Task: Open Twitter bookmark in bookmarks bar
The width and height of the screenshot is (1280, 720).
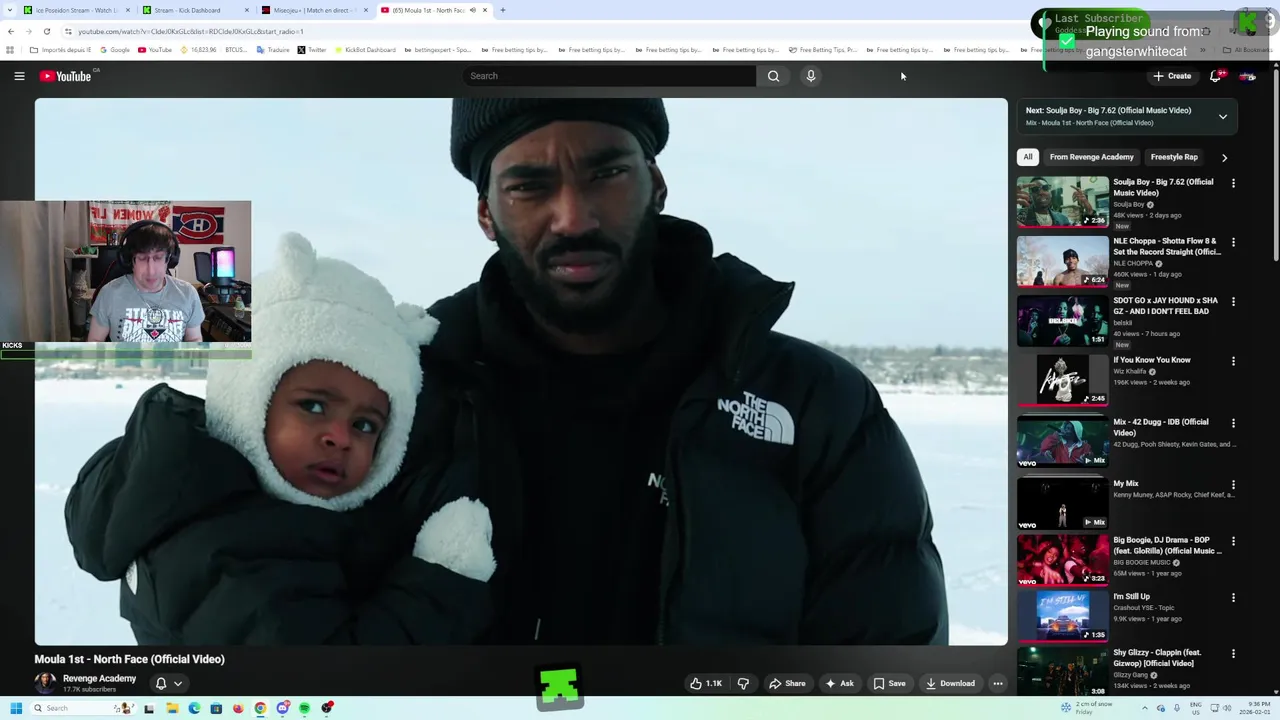Action: click(312, 50)
